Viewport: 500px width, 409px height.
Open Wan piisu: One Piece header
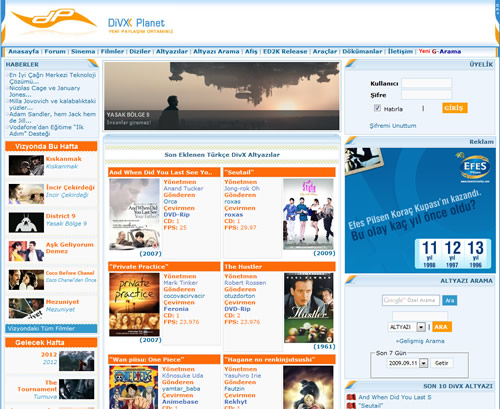pyautogui.click(x=164, y=359)
